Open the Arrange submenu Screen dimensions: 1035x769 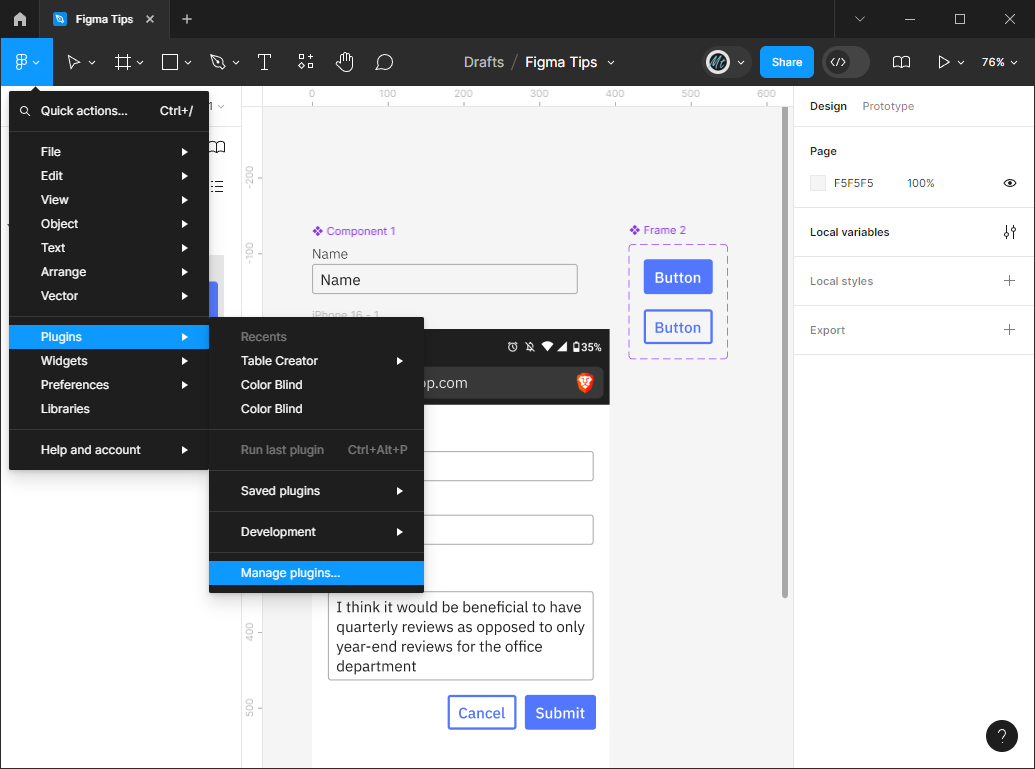coord(109,272)
